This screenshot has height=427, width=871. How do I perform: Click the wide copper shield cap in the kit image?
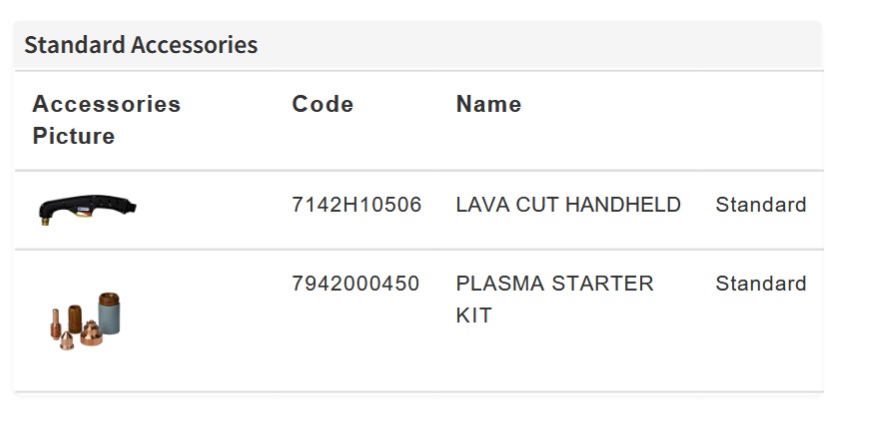90,332
